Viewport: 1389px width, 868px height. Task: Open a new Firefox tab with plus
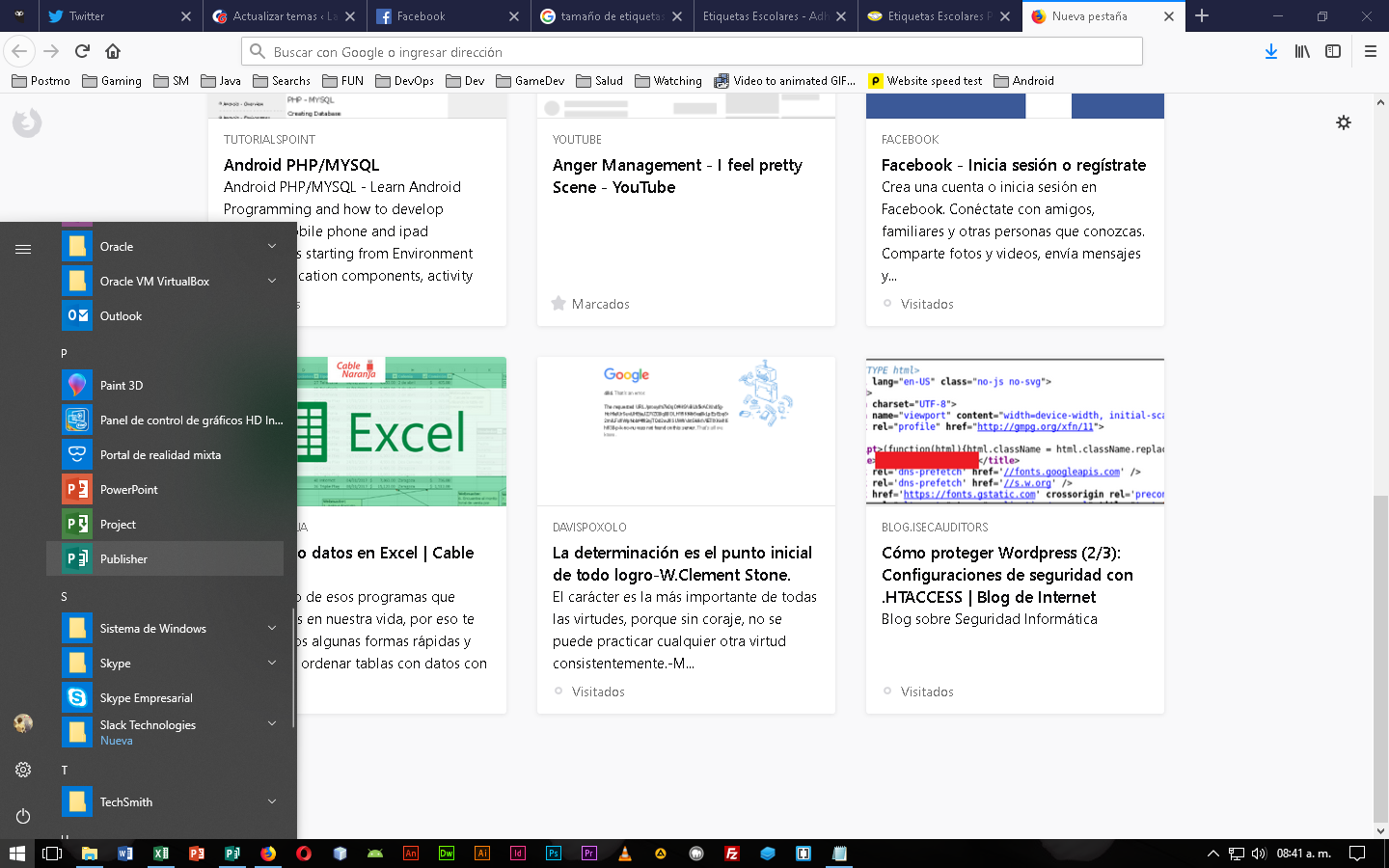[1202, 16]
